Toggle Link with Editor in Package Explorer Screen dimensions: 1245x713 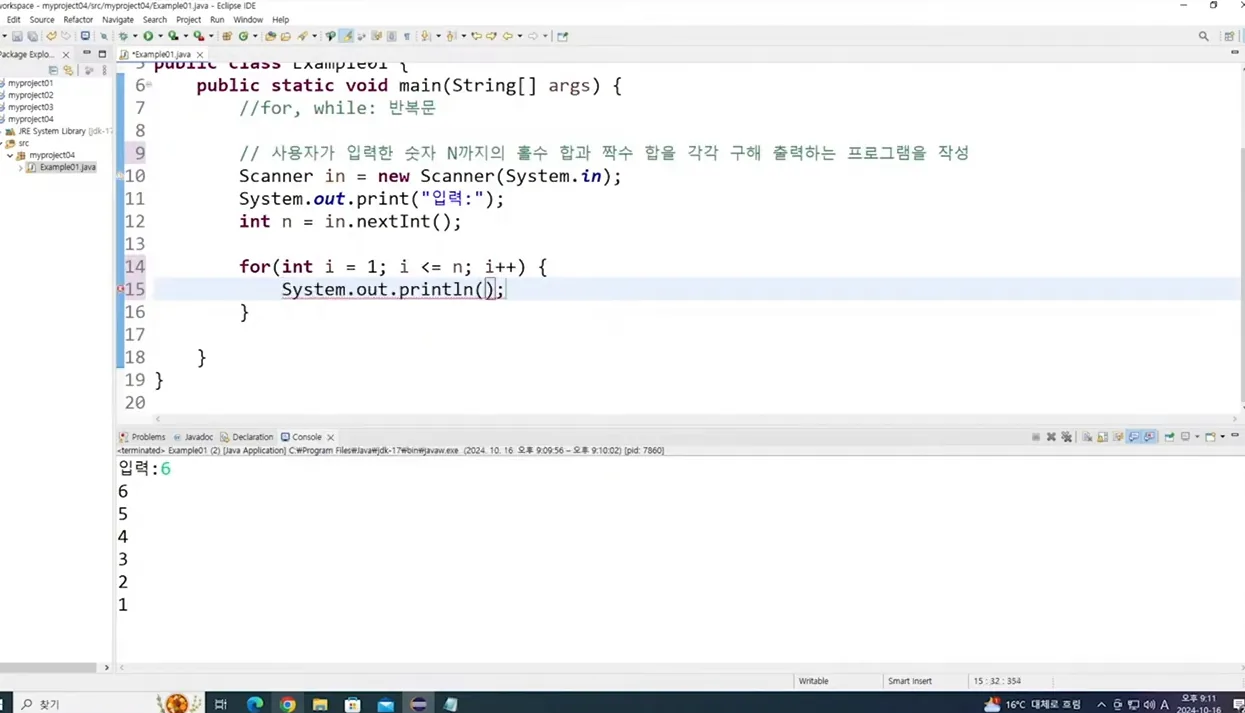coord(68,70)
